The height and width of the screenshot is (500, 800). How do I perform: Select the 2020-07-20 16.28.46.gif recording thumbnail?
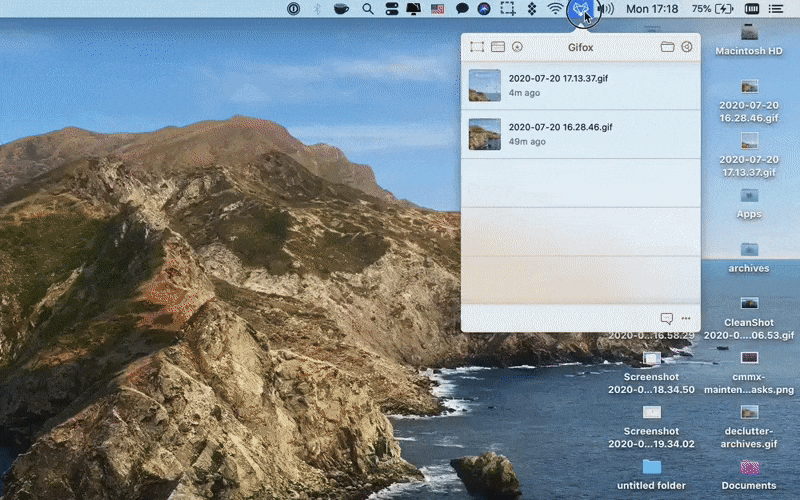click(485, 134)
